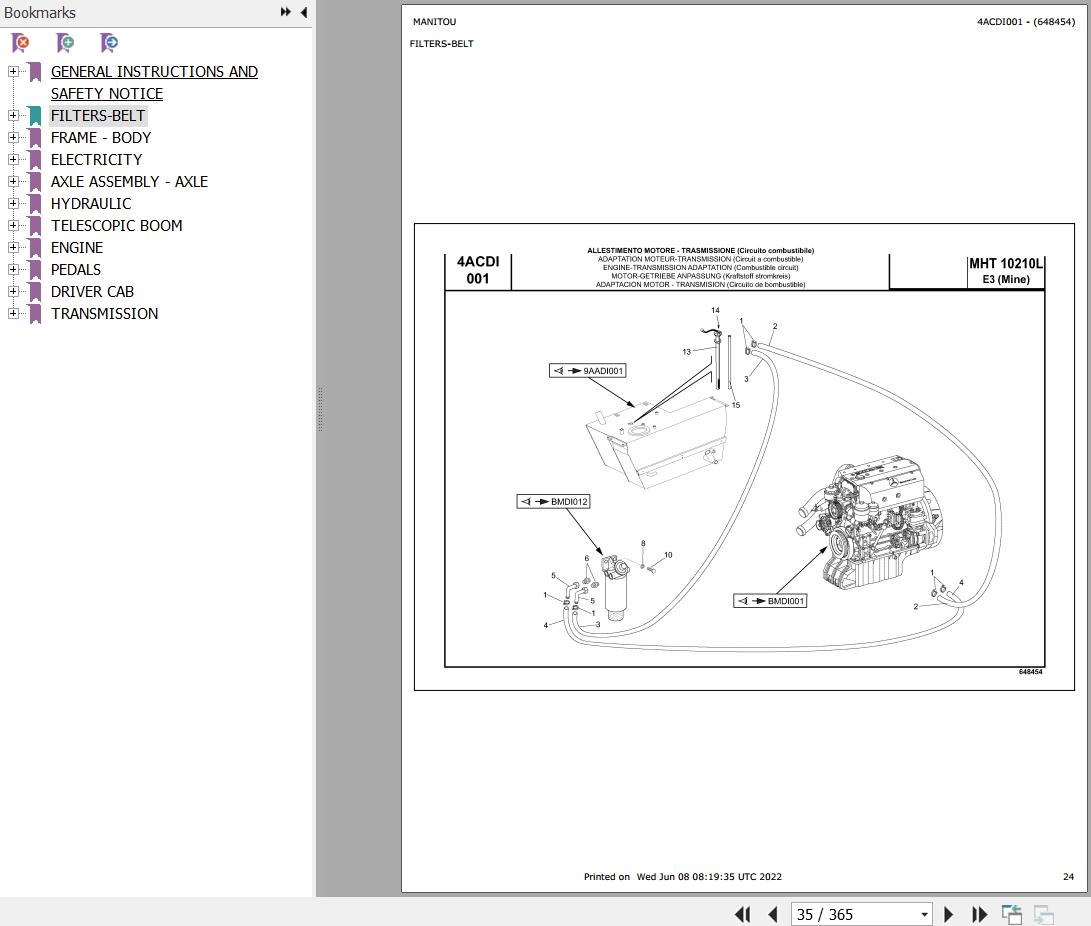Click the teal bookmark icon beside FILTERS-BELT
Viewport: 1091px width, 926px height.
[x=35, y=116]
